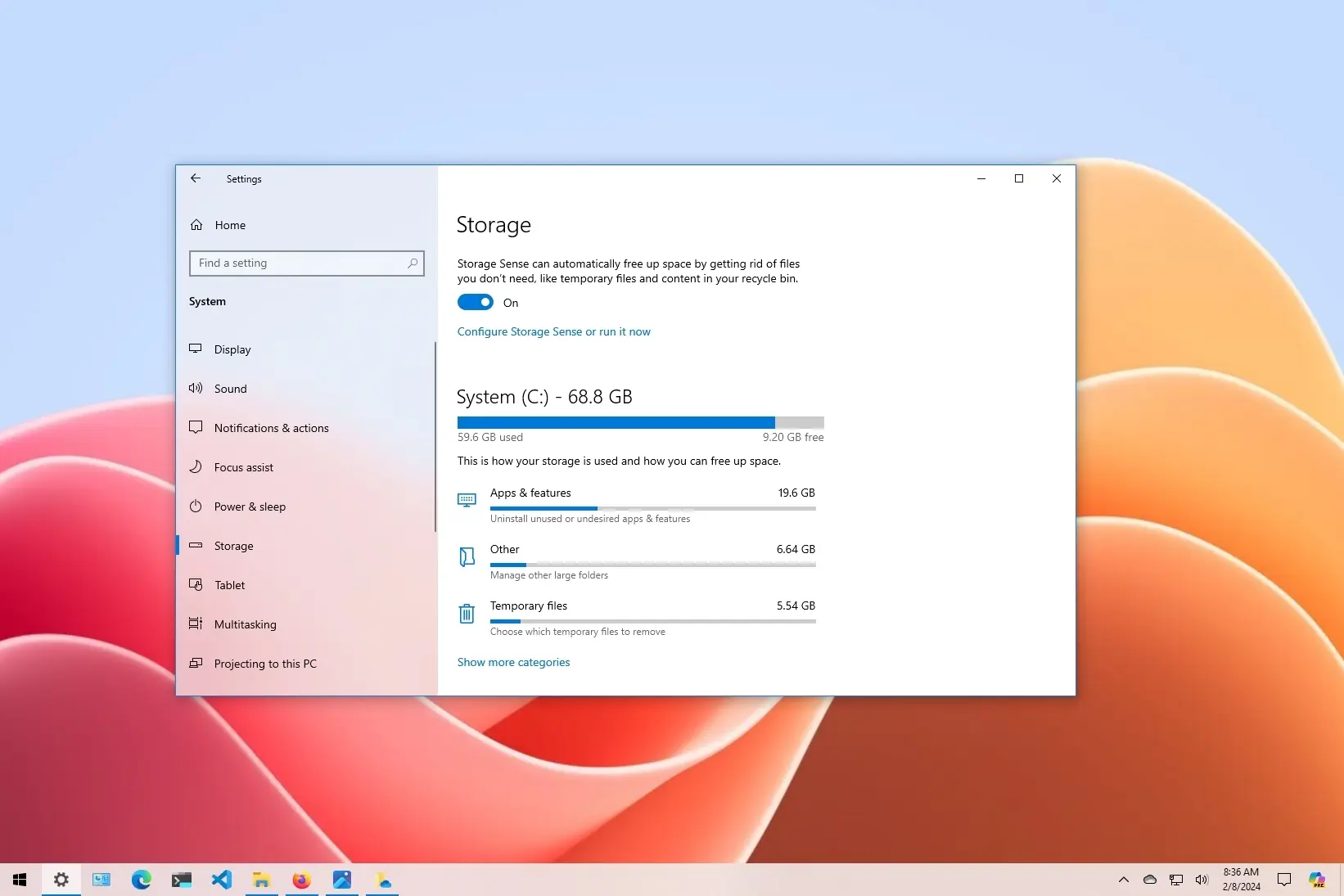Click the Other category folder icon

pos(467,557)
